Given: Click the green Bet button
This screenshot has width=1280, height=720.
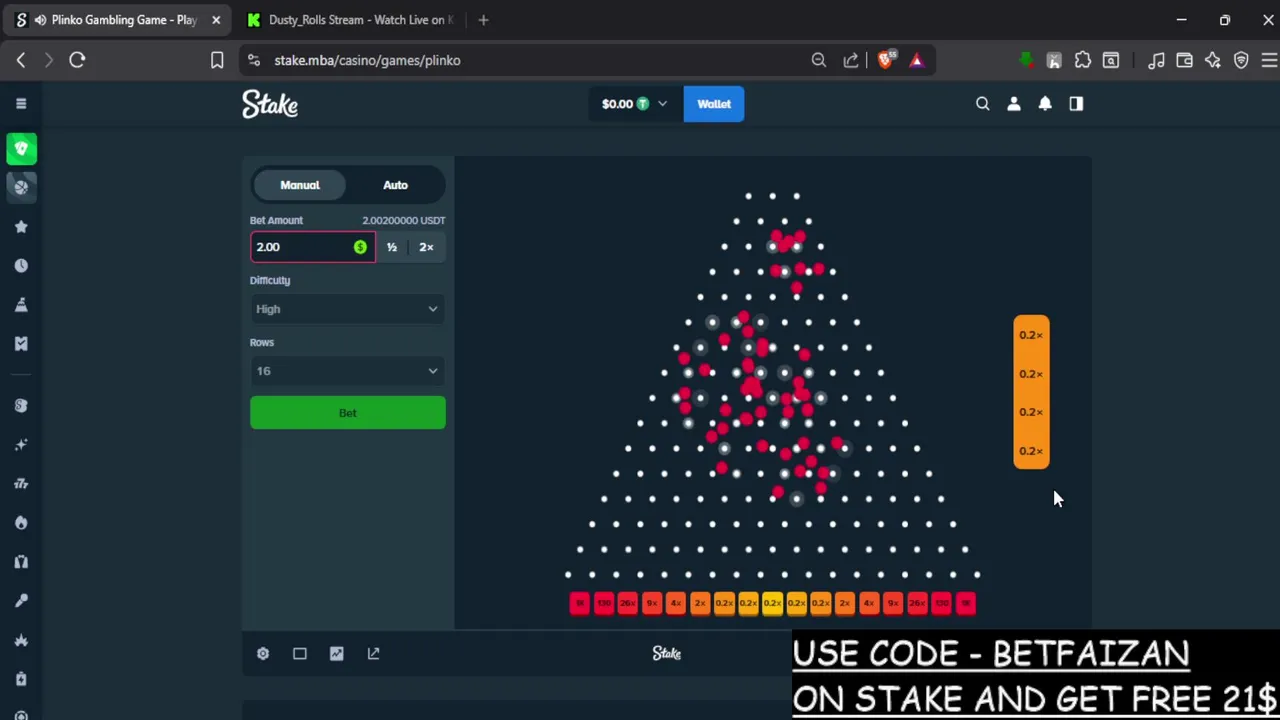Looking at the screenshot, I should tap(347, 413).
